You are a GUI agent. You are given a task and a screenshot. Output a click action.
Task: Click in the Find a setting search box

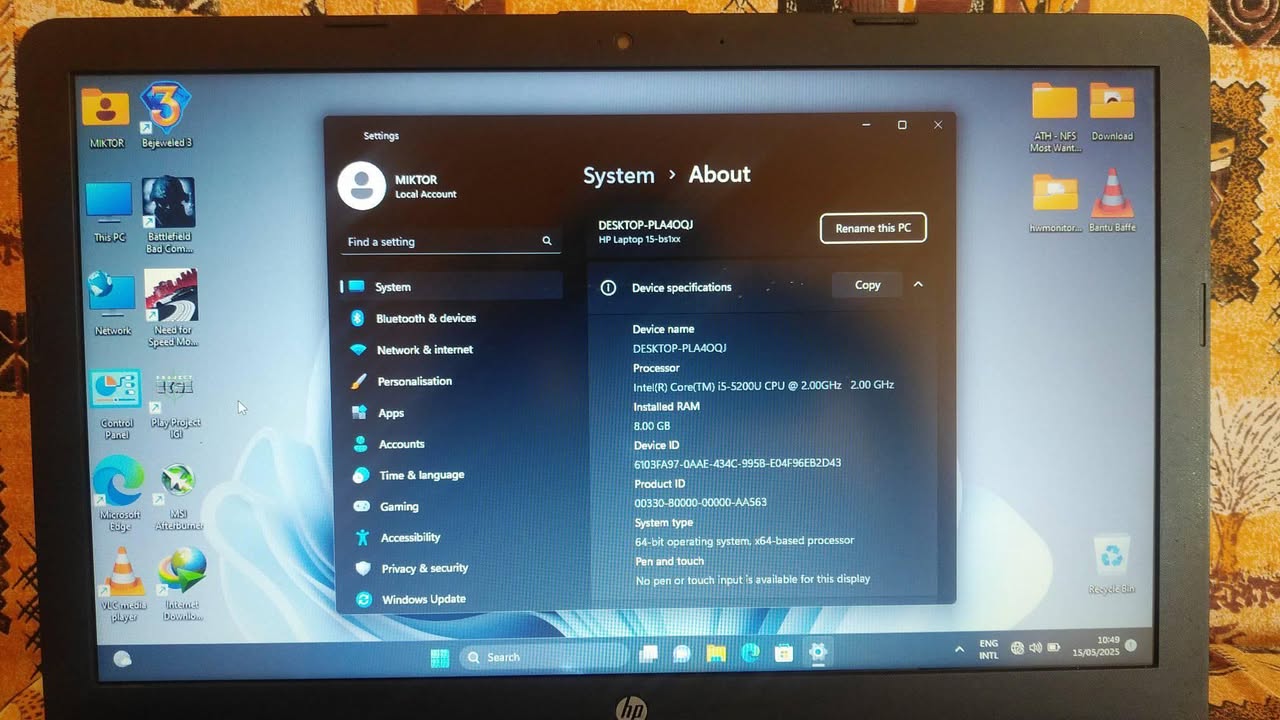(450, 242)
